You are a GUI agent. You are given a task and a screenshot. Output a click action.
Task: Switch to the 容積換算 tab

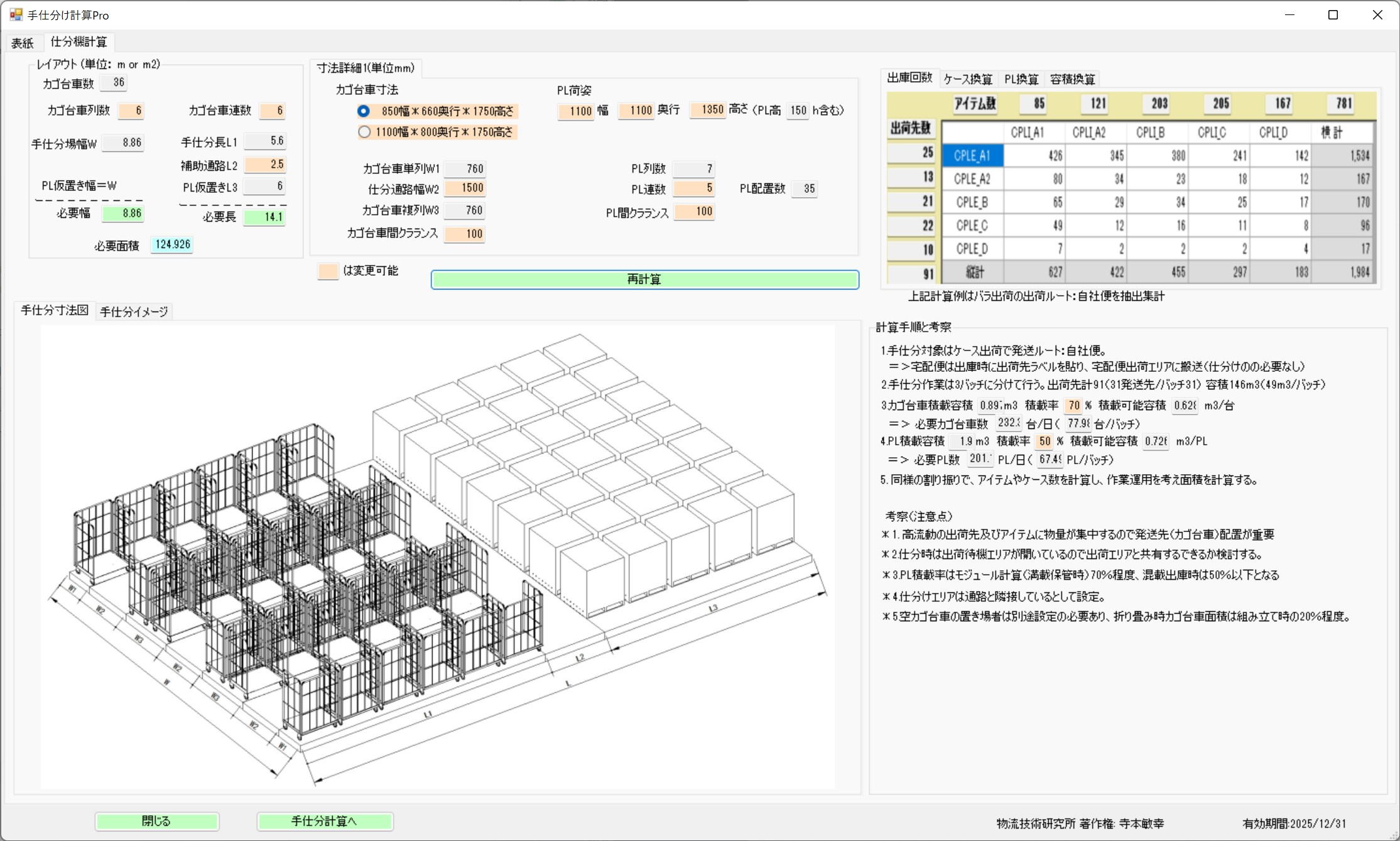pos(1072,79)
